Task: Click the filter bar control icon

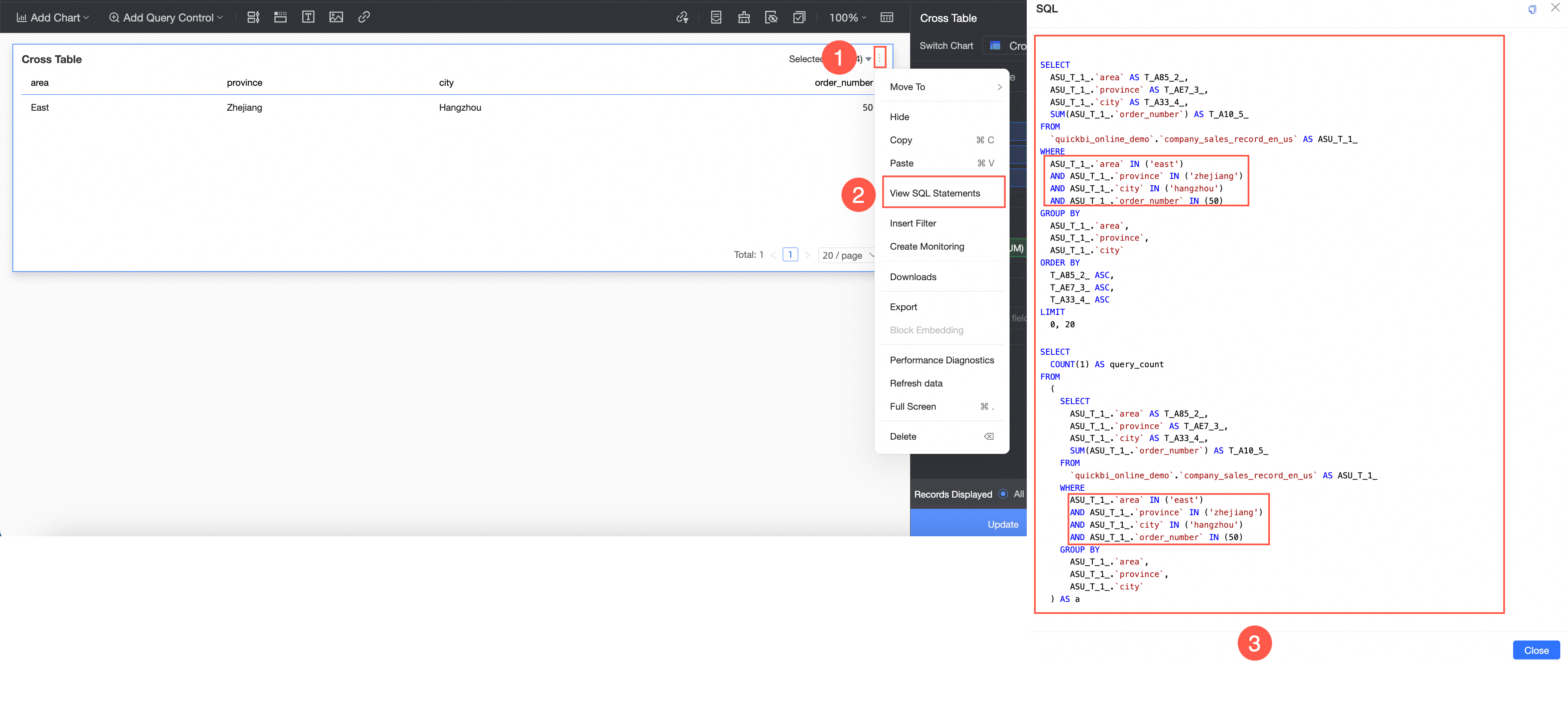Action: tap(253, 17)
